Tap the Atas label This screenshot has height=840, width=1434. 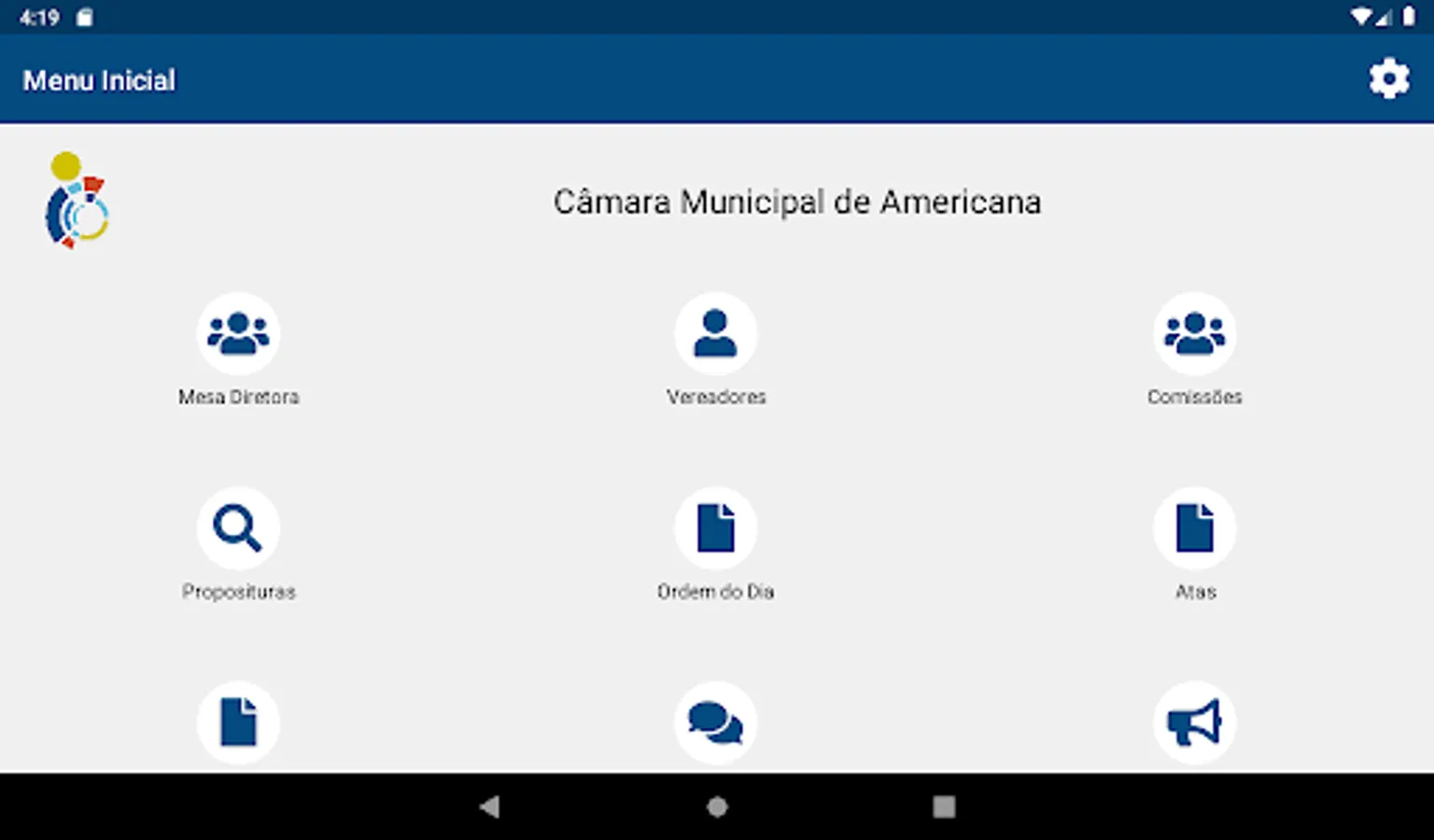[x=1195, y=592]
